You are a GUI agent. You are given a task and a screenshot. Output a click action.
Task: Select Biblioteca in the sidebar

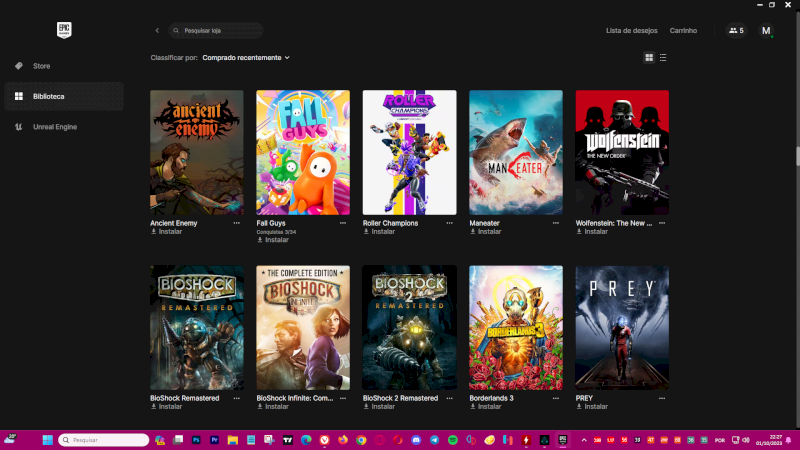point(48,96)
